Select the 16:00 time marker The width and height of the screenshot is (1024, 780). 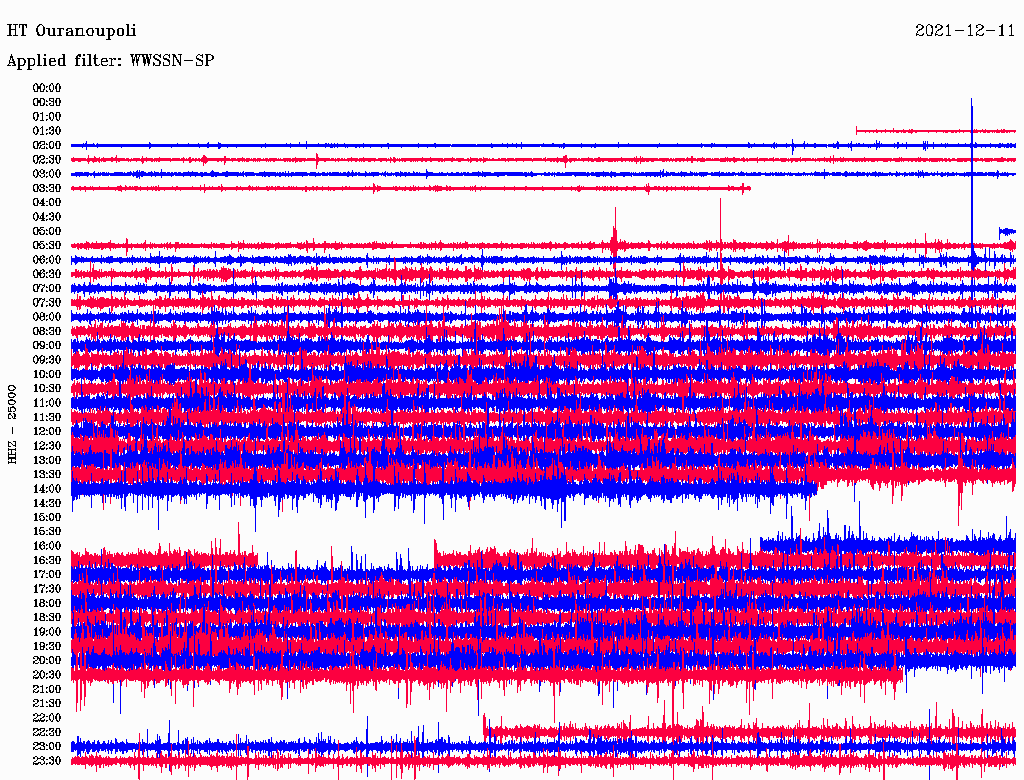pyautogui.click(x=47, y=546)
